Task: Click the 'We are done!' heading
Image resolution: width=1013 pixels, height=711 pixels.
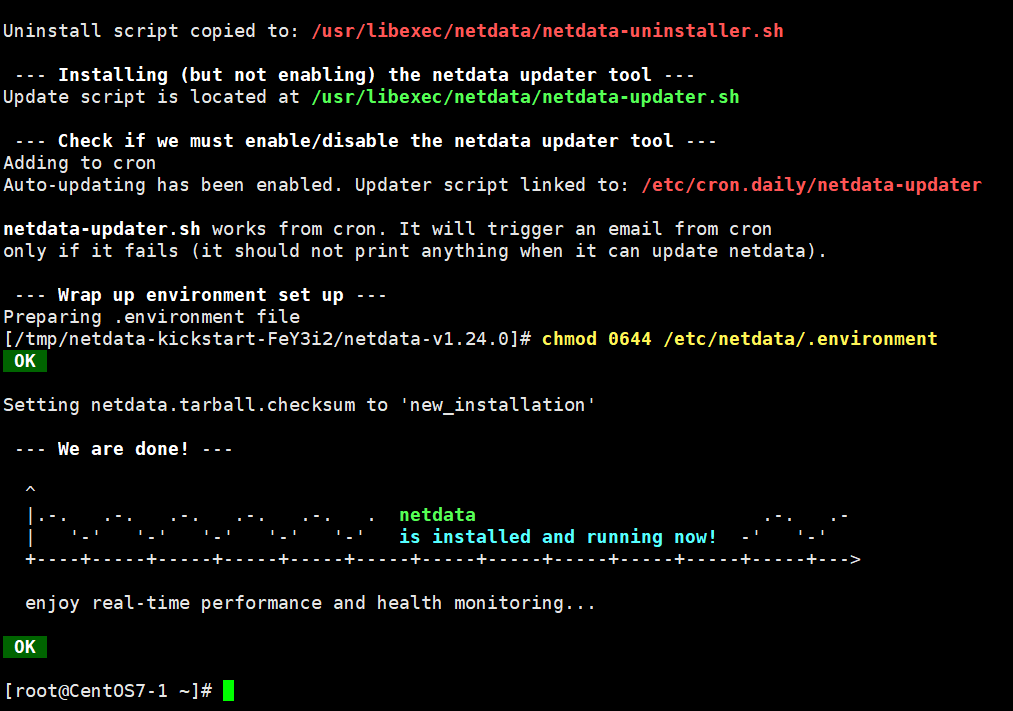Action: [x=124, y=449]
